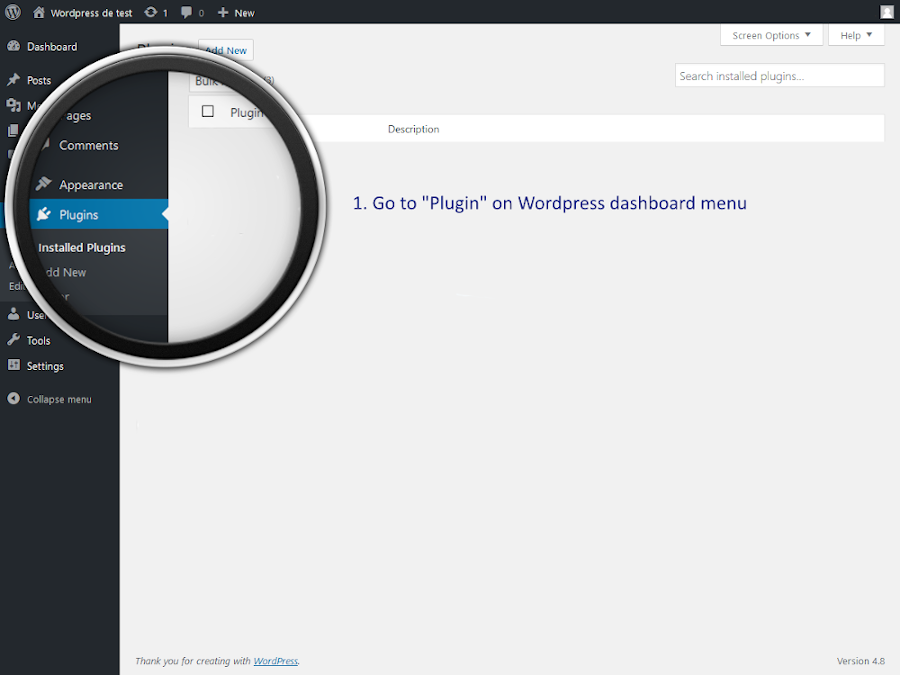This screenshot has width=900, height=675.
Task: Expand the Help dropdown
Action: click(x=855, y=34)
